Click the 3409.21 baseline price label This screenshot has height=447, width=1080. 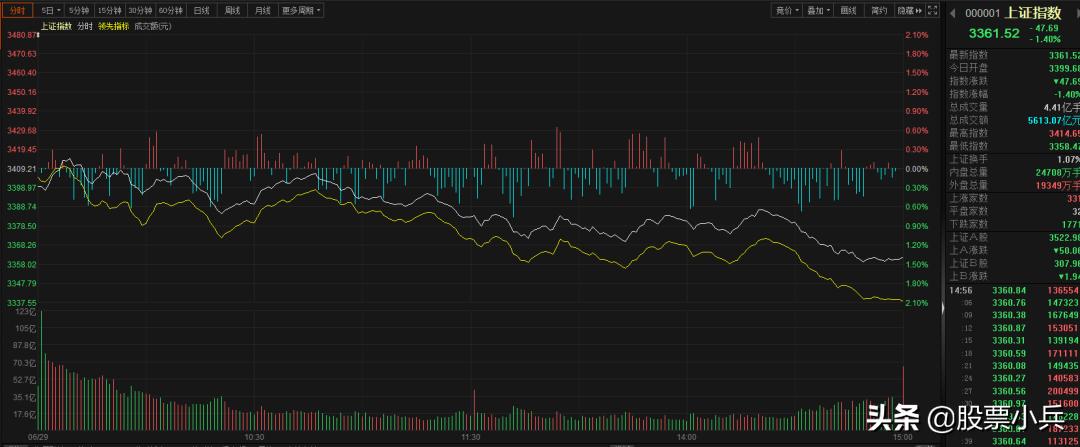[19, 169]
